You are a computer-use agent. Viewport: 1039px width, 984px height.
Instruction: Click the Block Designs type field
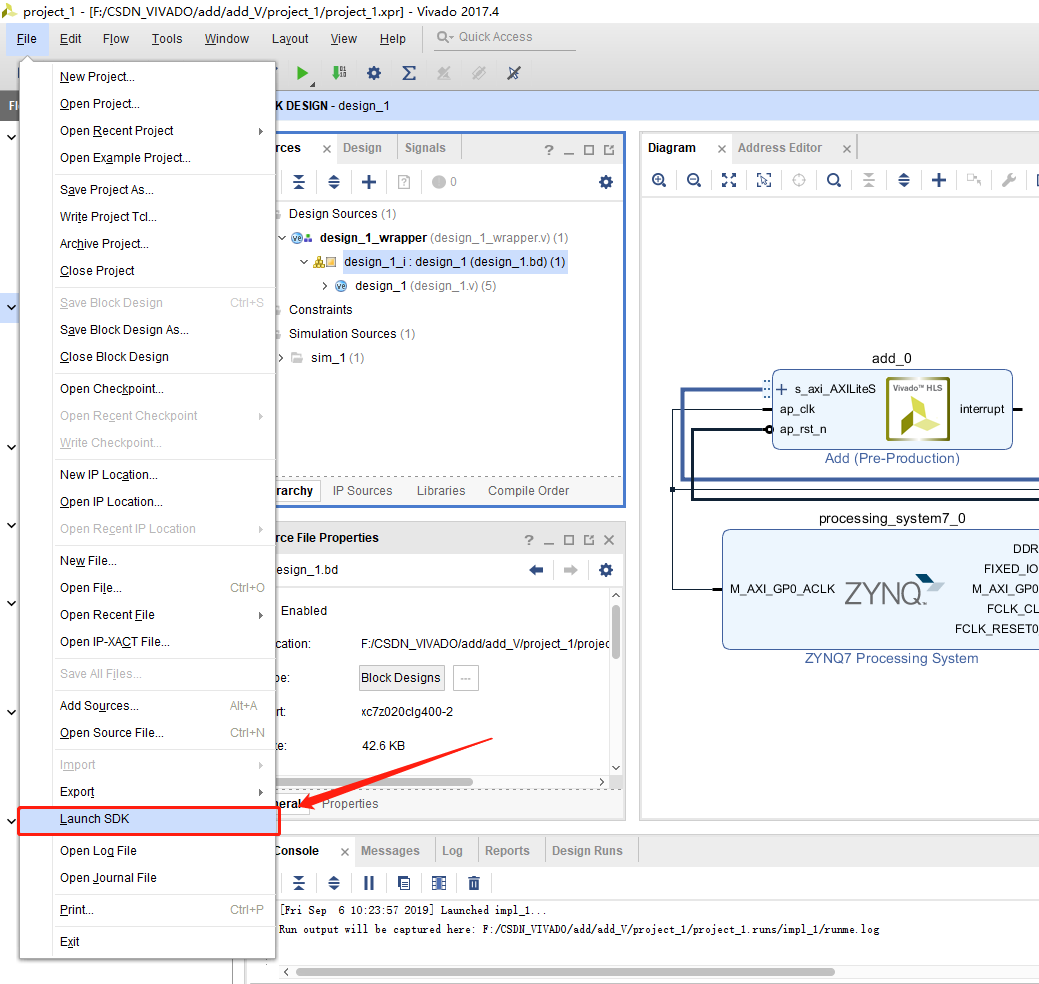(x=401, y=678)
